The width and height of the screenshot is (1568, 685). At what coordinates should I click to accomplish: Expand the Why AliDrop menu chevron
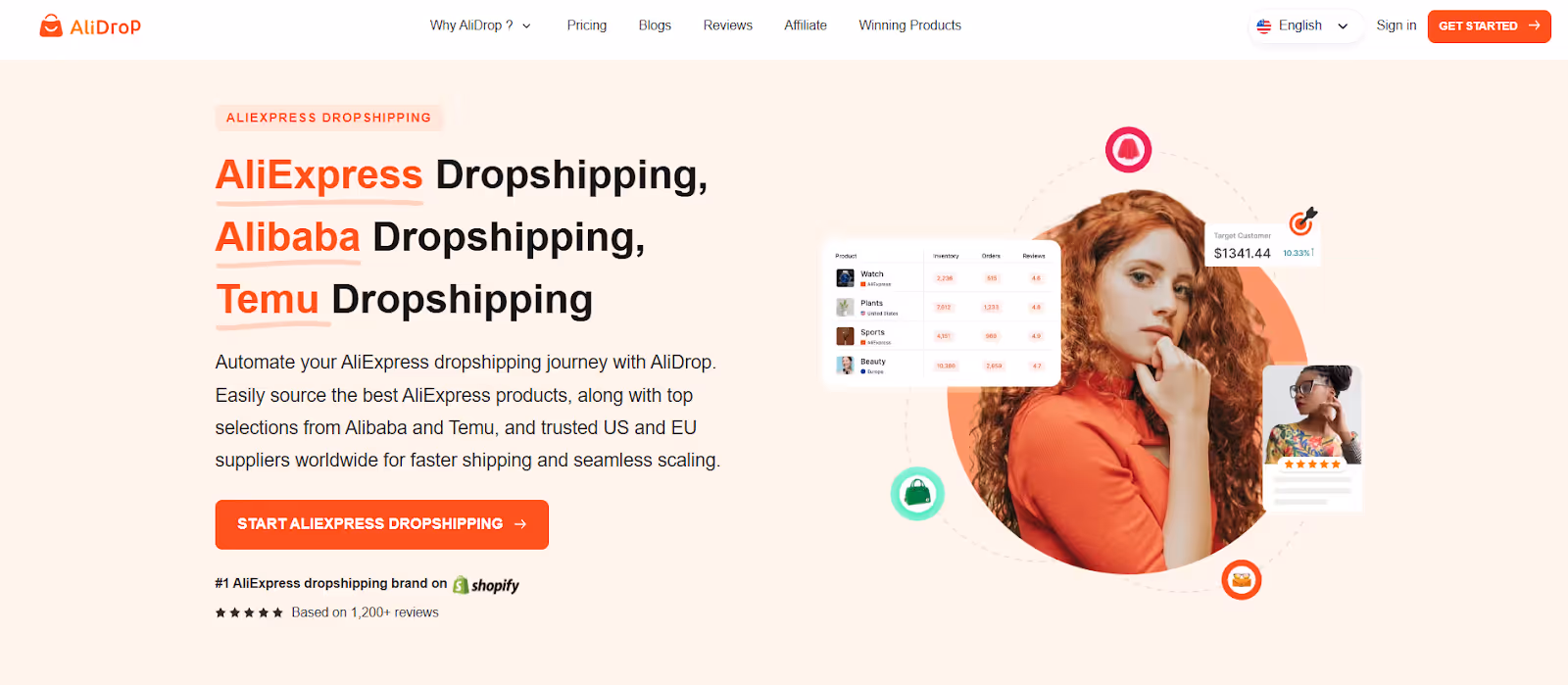click(526, 26)
